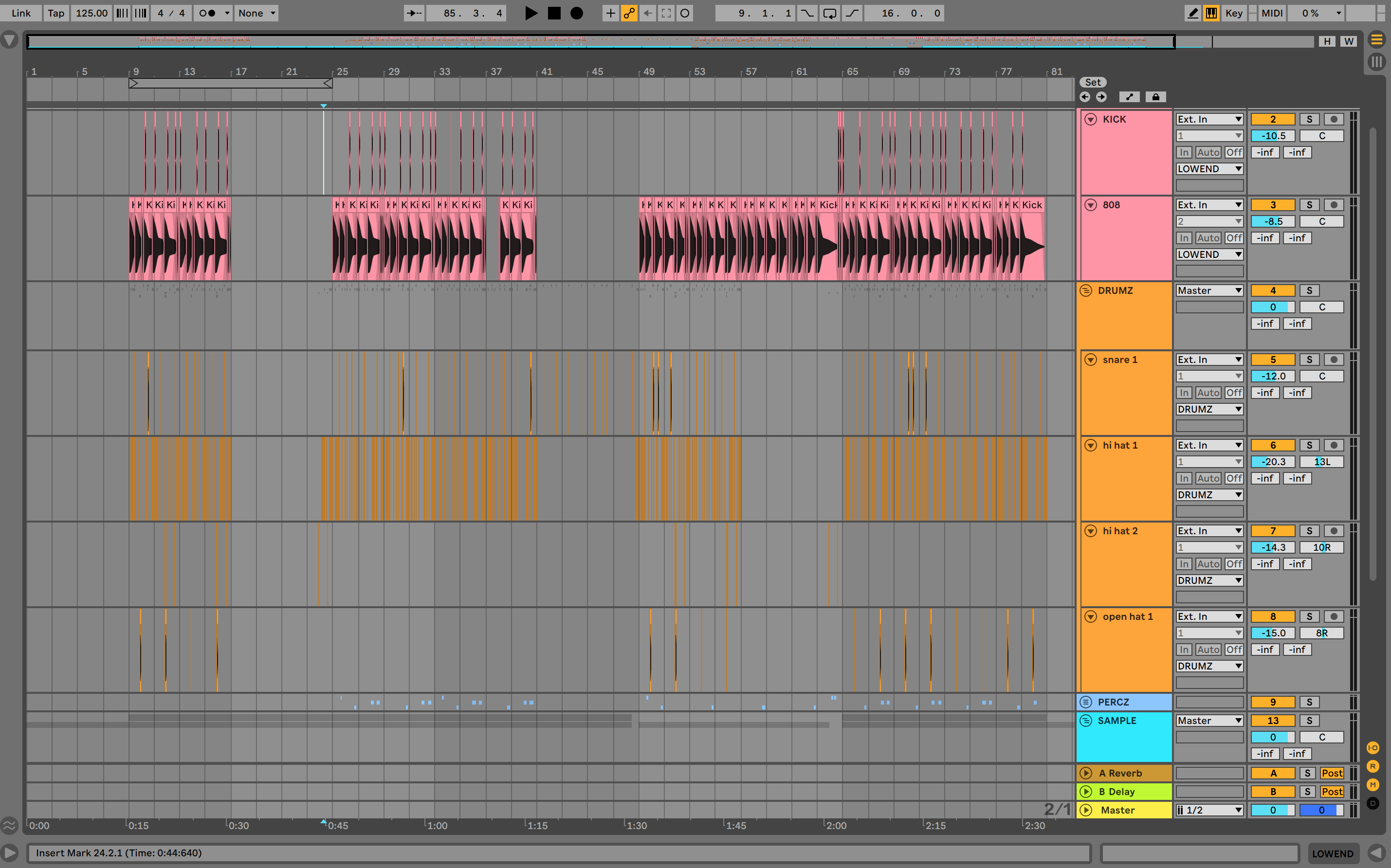Collapse the KICK track with fold arrow
The width and height of the screenshot is (1391, 868).
point(1090,119)
